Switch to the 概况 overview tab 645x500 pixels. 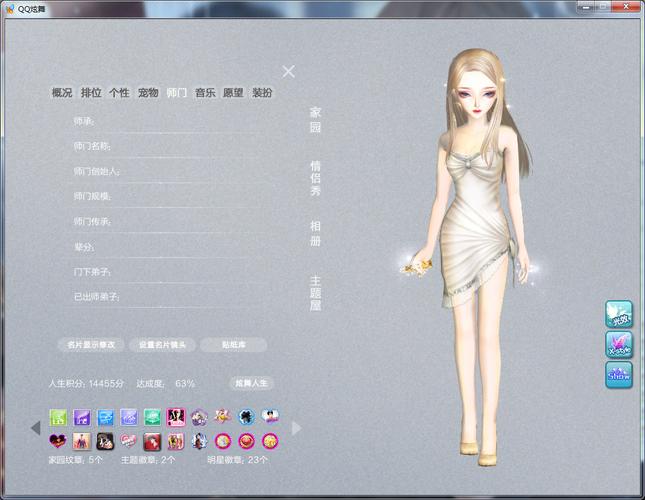[x=62, y=93]
